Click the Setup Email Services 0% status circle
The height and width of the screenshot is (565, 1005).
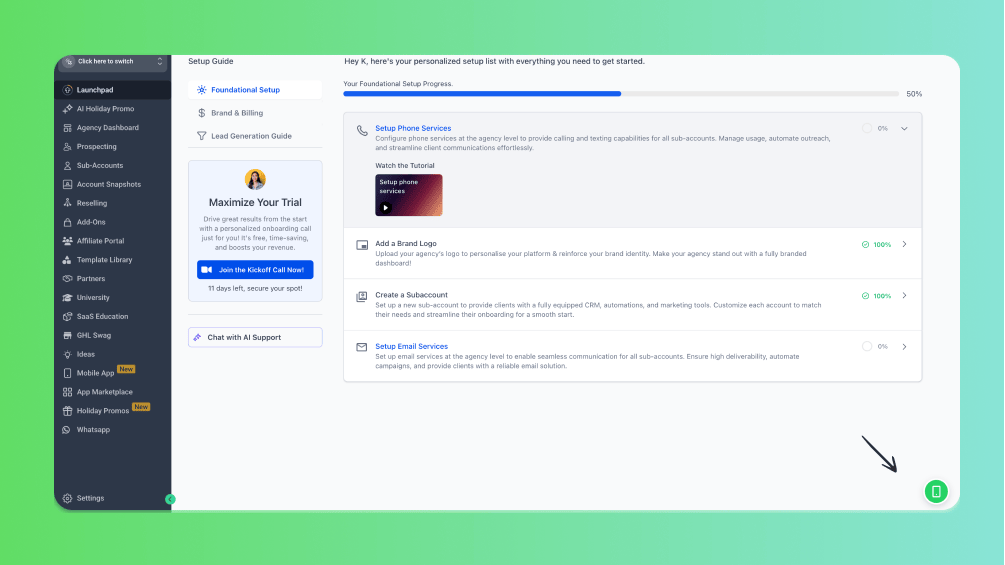tap(867, 346)
